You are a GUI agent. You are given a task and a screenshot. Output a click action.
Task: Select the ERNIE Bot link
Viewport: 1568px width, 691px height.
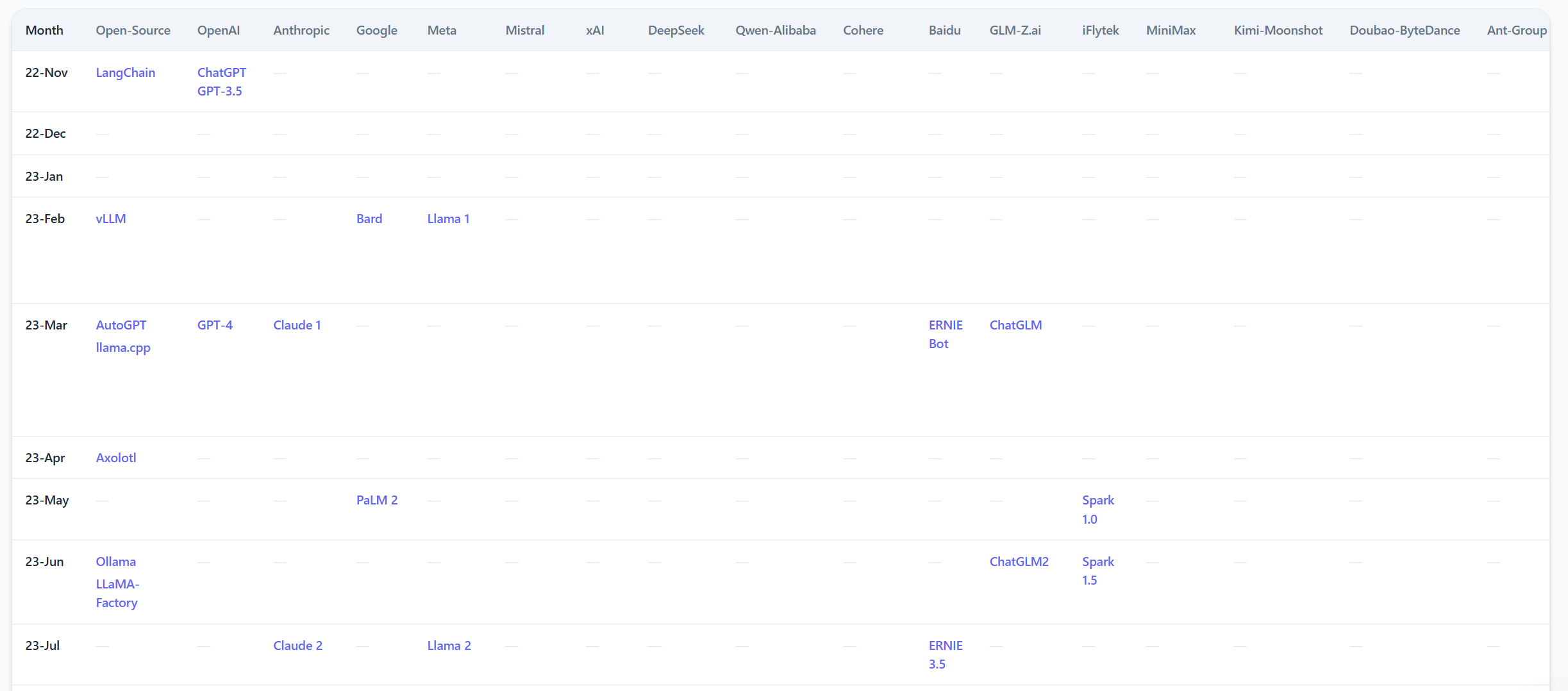tap(945, 334)
